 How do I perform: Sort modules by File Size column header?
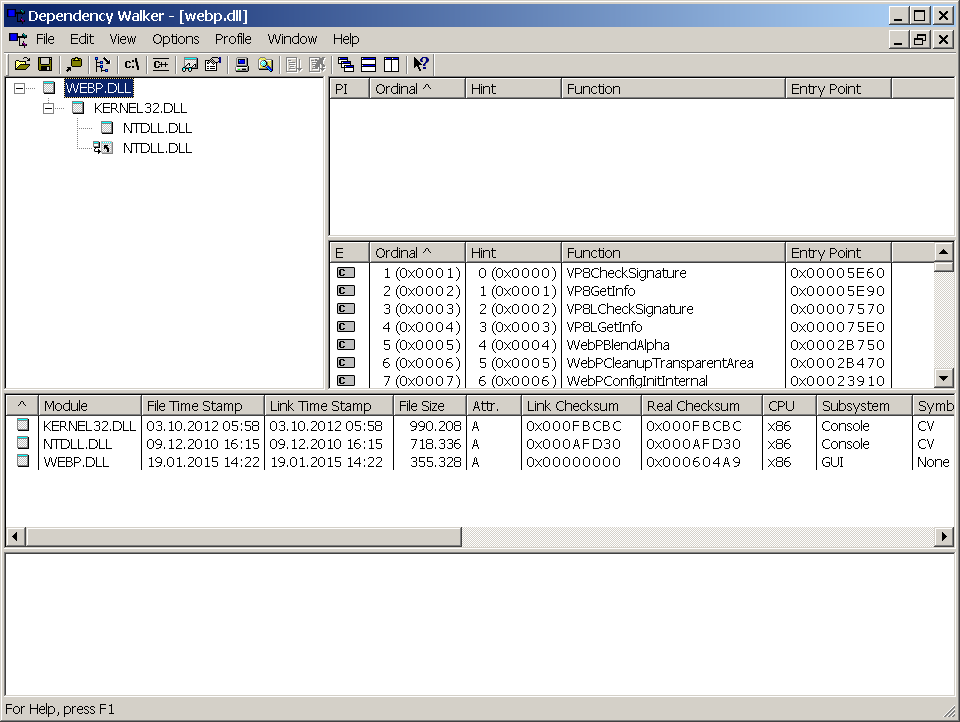[429, 406]
